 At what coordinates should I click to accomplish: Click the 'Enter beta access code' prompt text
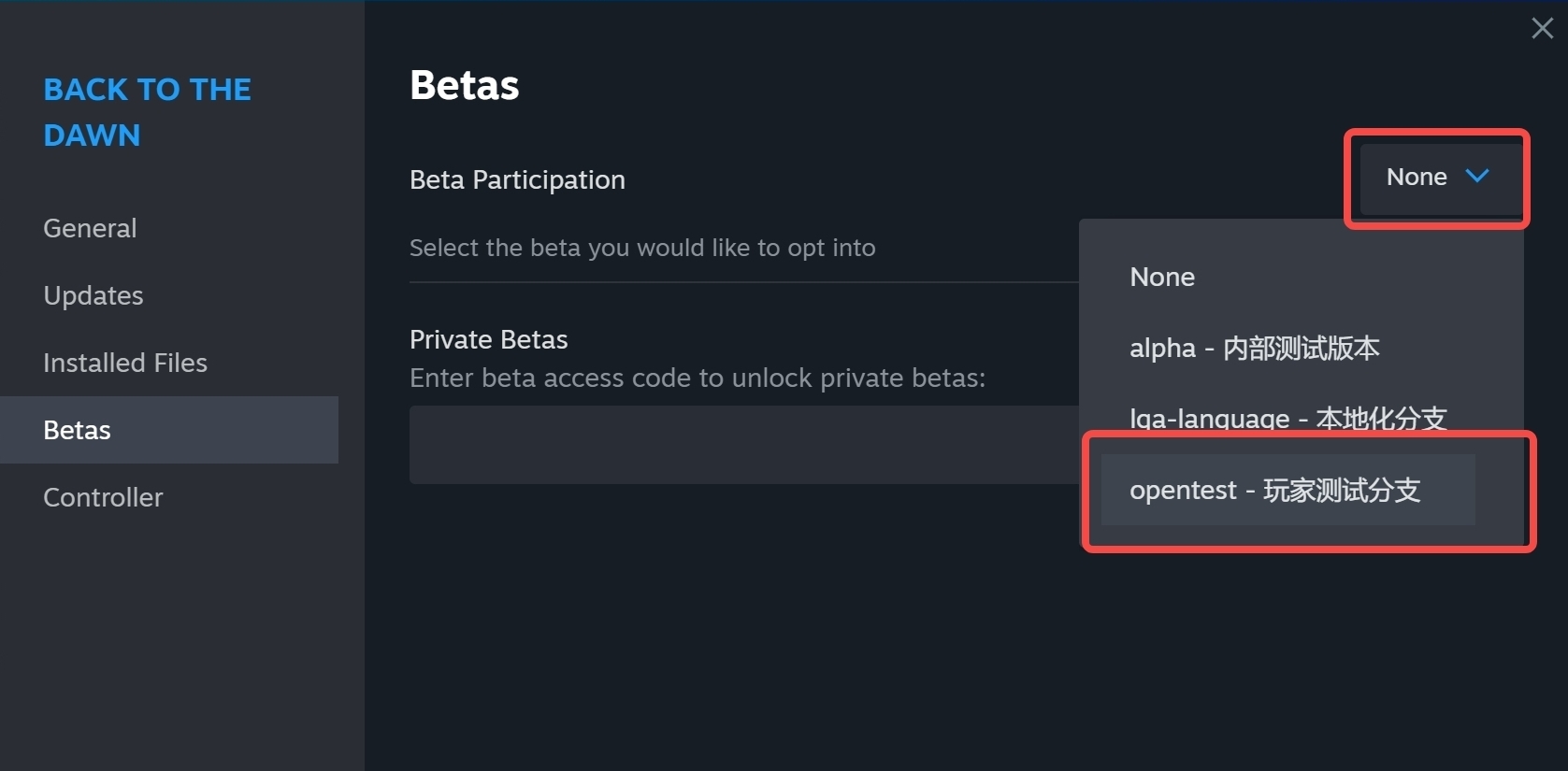pos(698,378)
